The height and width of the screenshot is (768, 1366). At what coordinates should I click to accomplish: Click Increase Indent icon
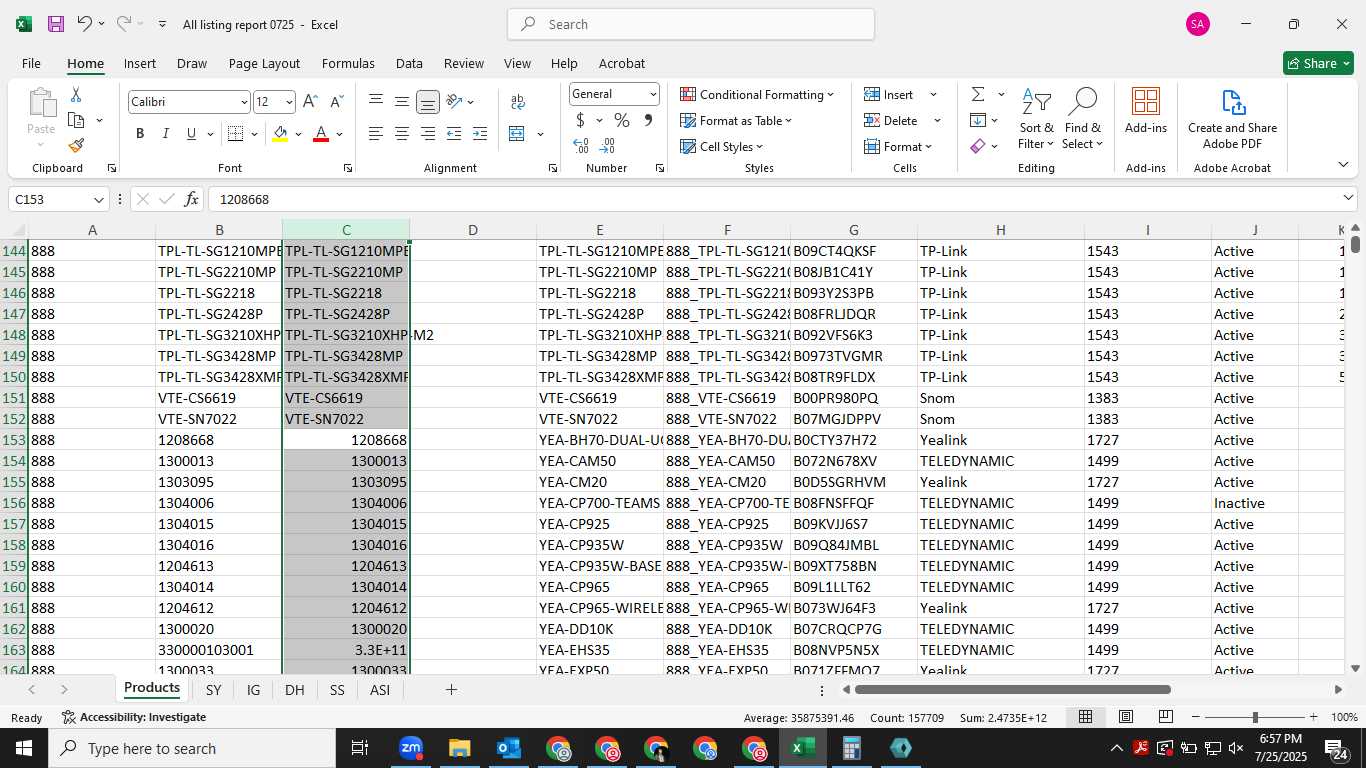pyautogui.click(x=480, y=134)
